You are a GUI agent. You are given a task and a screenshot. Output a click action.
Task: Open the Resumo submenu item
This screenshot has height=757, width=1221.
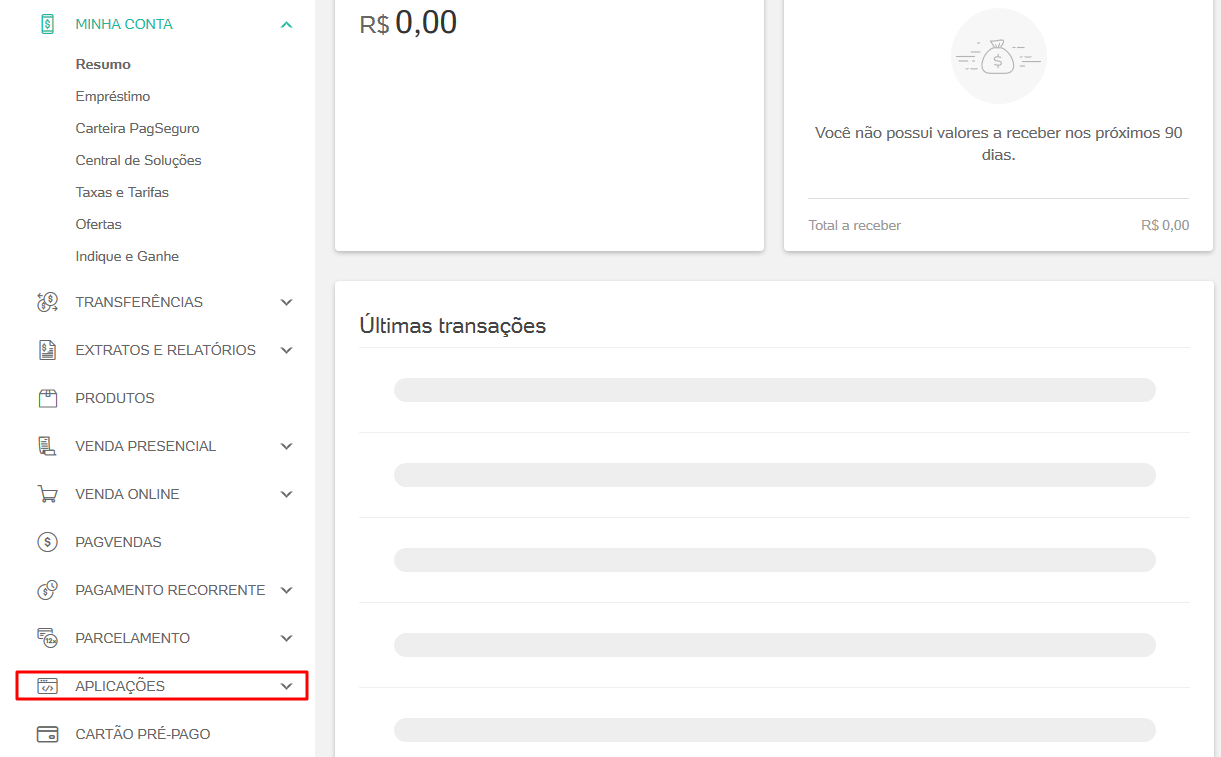coord(103,64)
